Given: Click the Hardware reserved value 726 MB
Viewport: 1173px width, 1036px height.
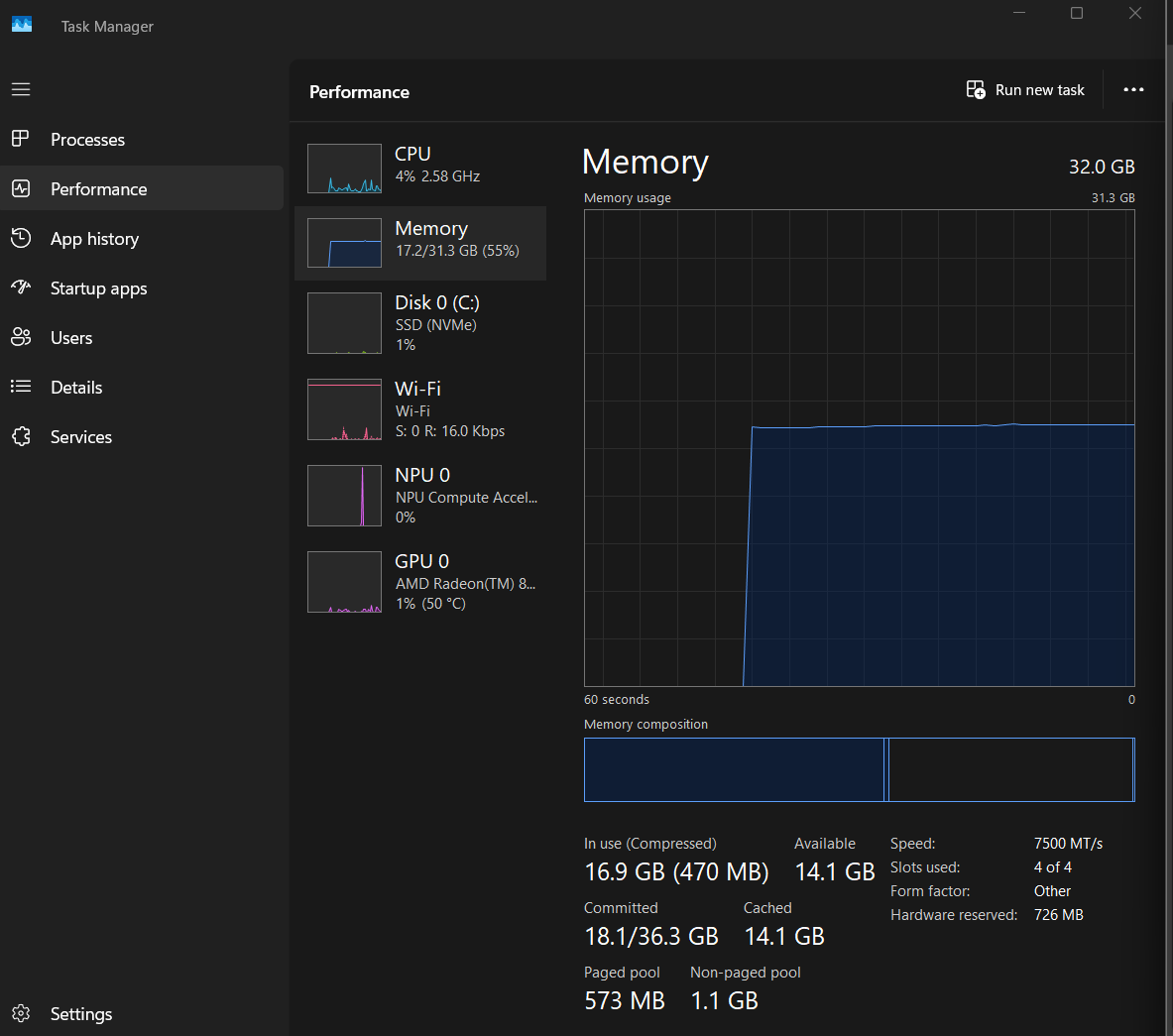Looking at the screenshot, I should tap(1059, 915).
